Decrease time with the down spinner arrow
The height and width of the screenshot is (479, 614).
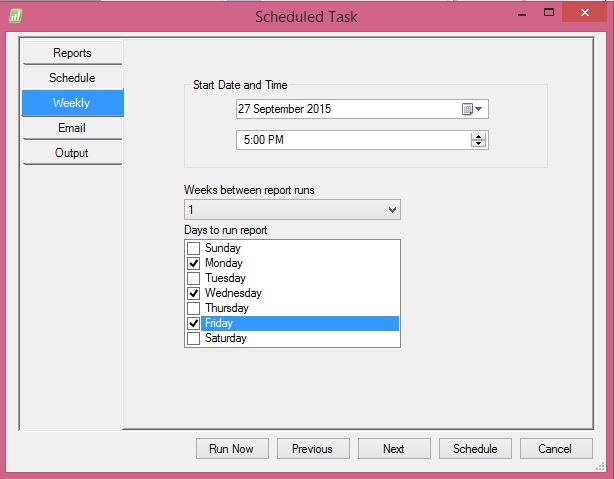coord(479,144)
